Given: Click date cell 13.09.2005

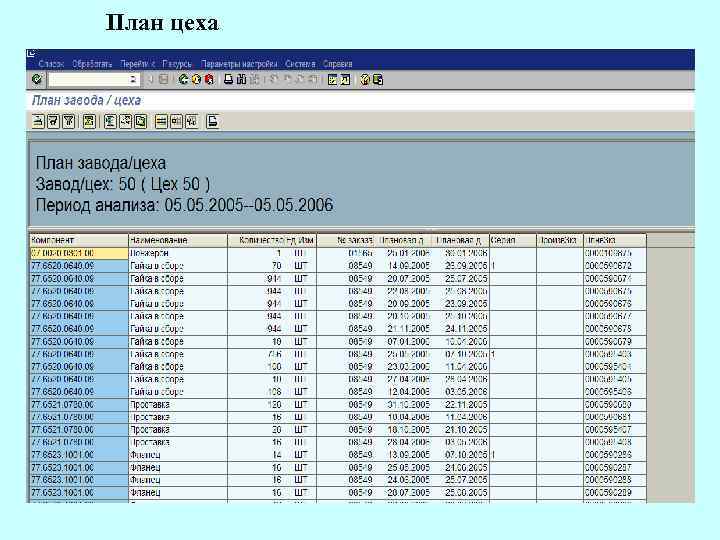Looking at the screenshot, I should pyautogui.click(x=403, y=455).
